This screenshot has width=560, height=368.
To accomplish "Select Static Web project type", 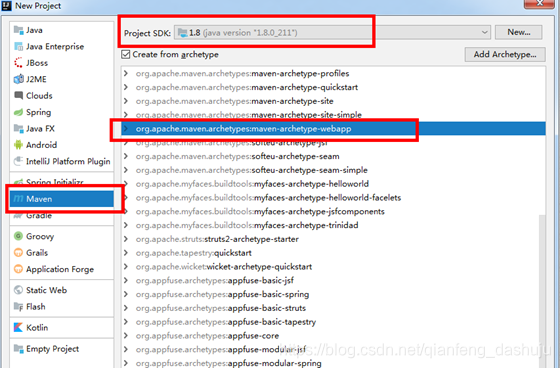I will (x=62, y=290).
